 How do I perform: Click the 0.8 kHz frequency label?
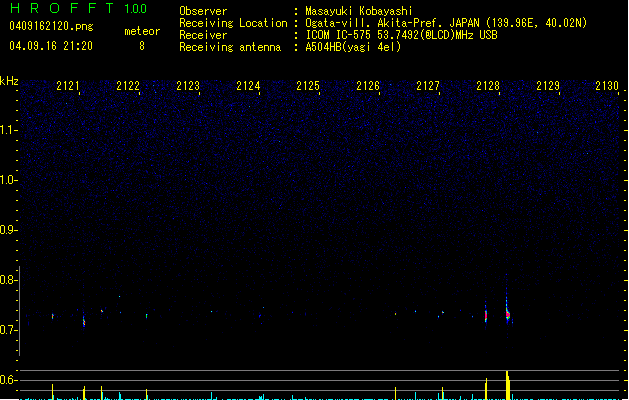pos(9,280)
